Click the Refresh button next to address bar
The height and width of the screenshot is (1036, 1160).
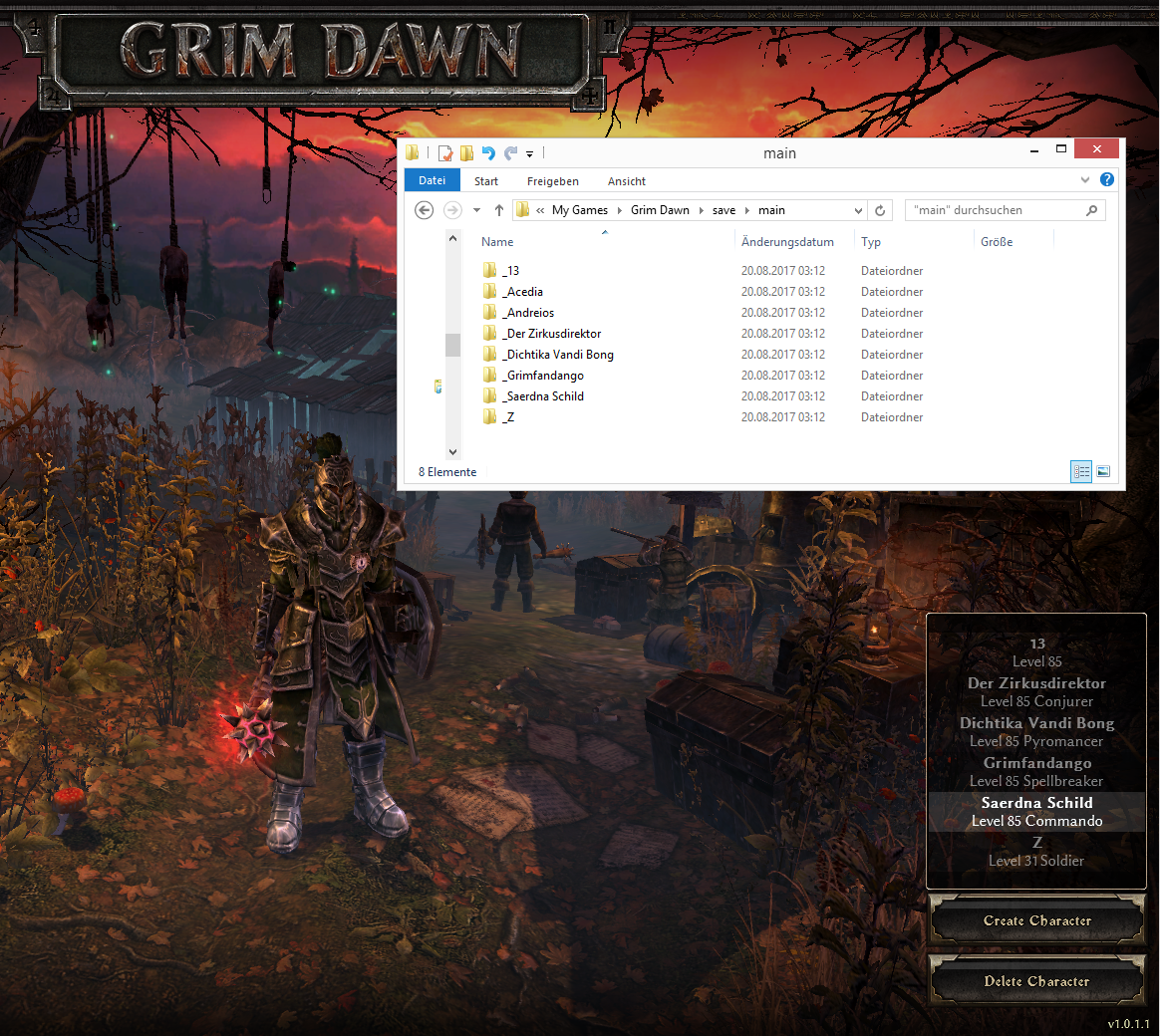tap(880, 210)
